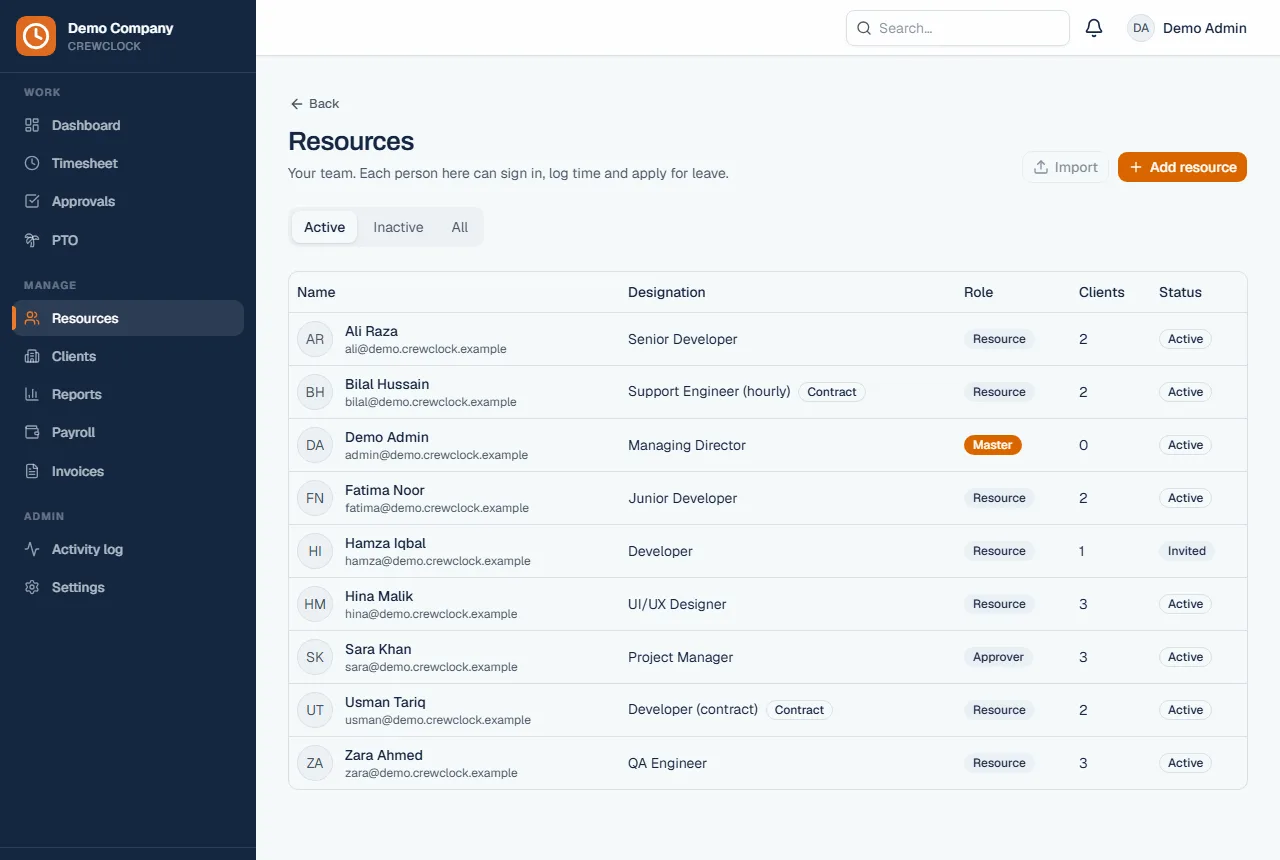The height and width of the screenshot is (860, 1280).
Task: Click the CrewClock clock logo icon
Action: [36, 36]
